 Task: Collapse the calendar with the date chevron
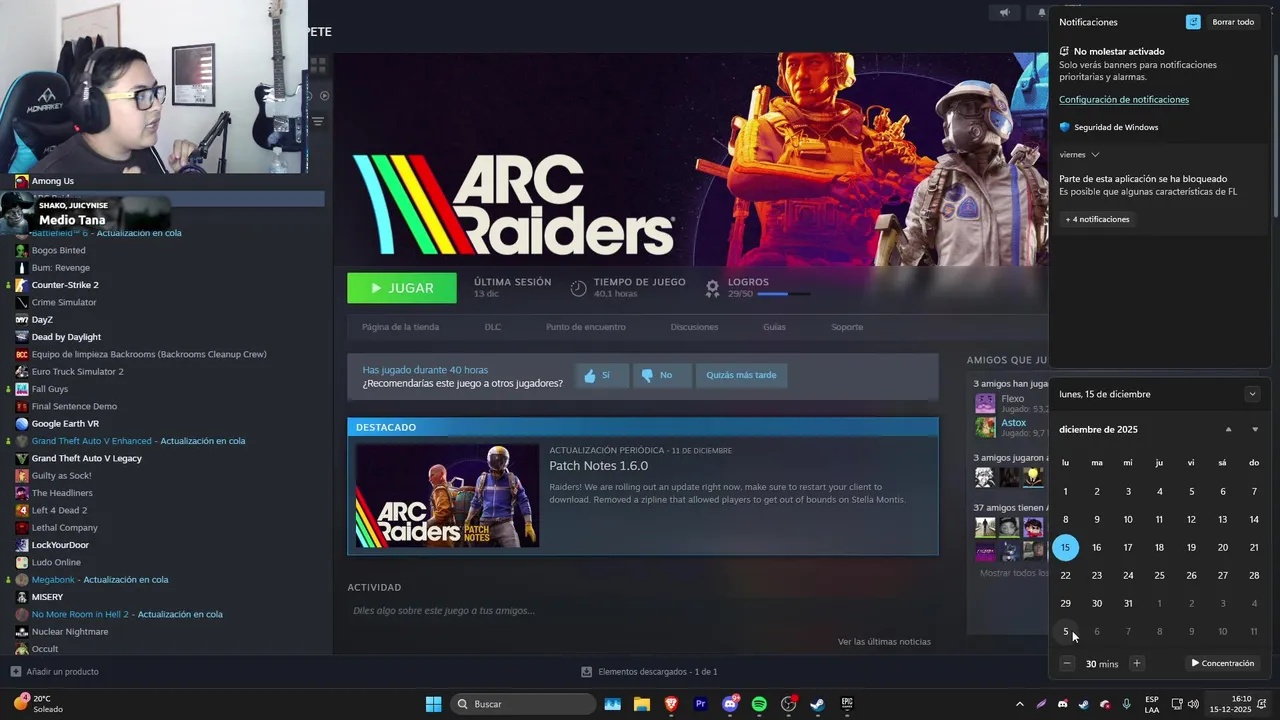[1252, 394]
